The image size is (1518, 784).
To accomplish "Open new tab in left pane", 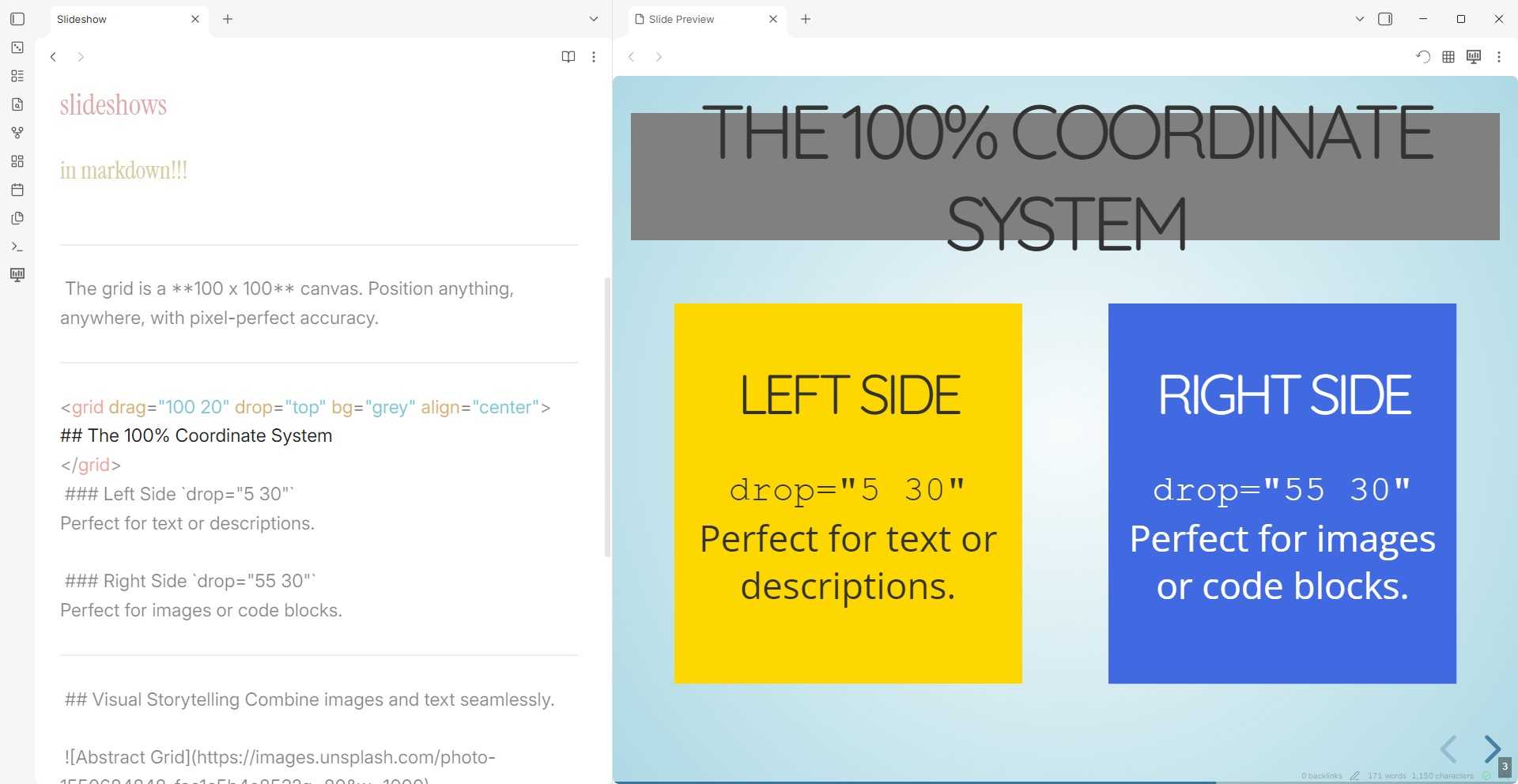I will tap(228, 19).
